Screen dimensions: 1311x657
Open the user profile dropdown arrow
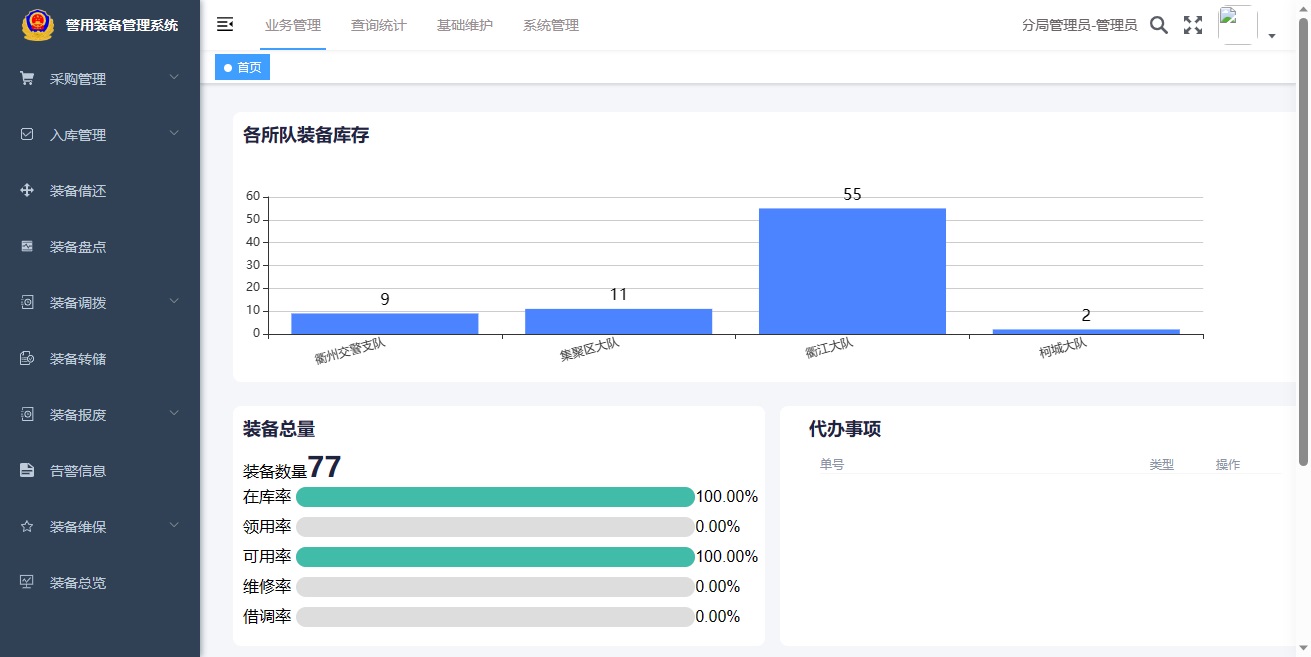click(1272, 36)
